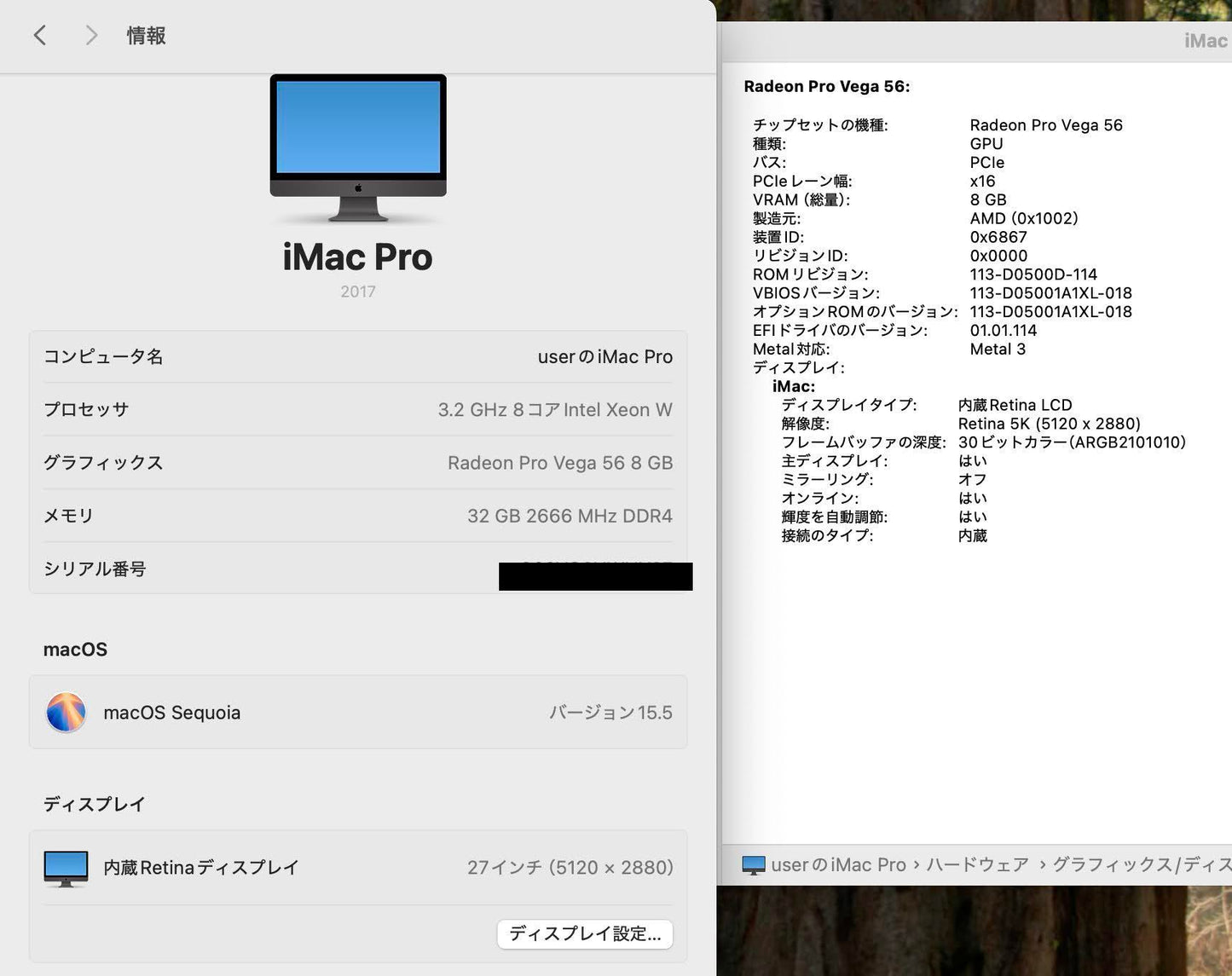
Task: Select the グラフィックス info row
Action: coord(357,462)
